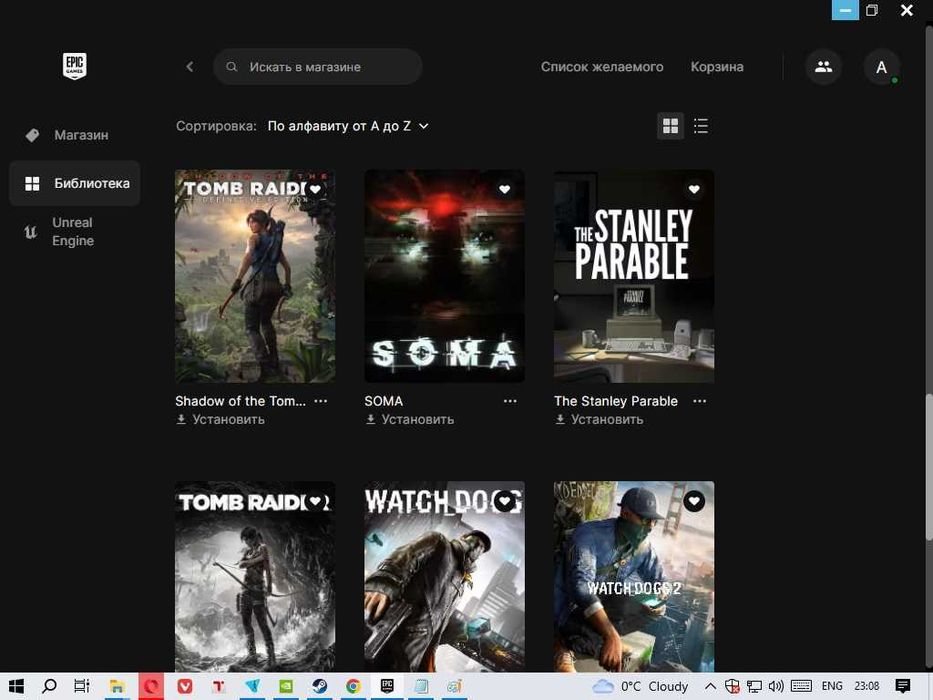Show hidden system tray icons
Screen dimensions: 933x700
pos(710,686)
